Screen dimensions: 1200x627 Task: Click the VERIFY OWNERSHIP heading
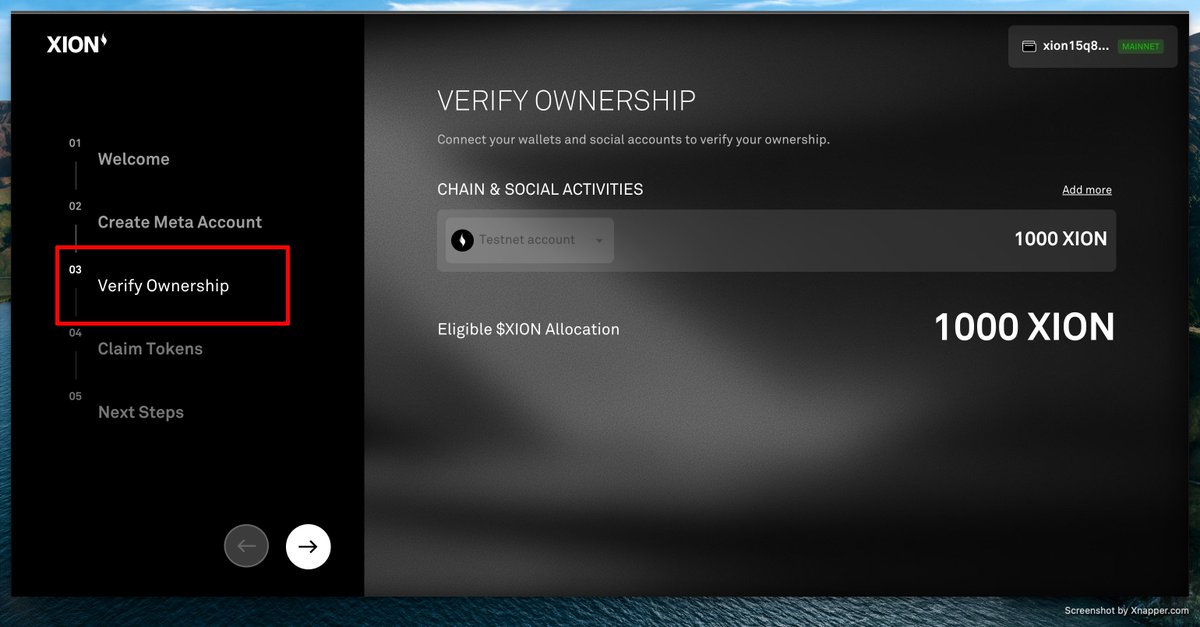[566, 101]
